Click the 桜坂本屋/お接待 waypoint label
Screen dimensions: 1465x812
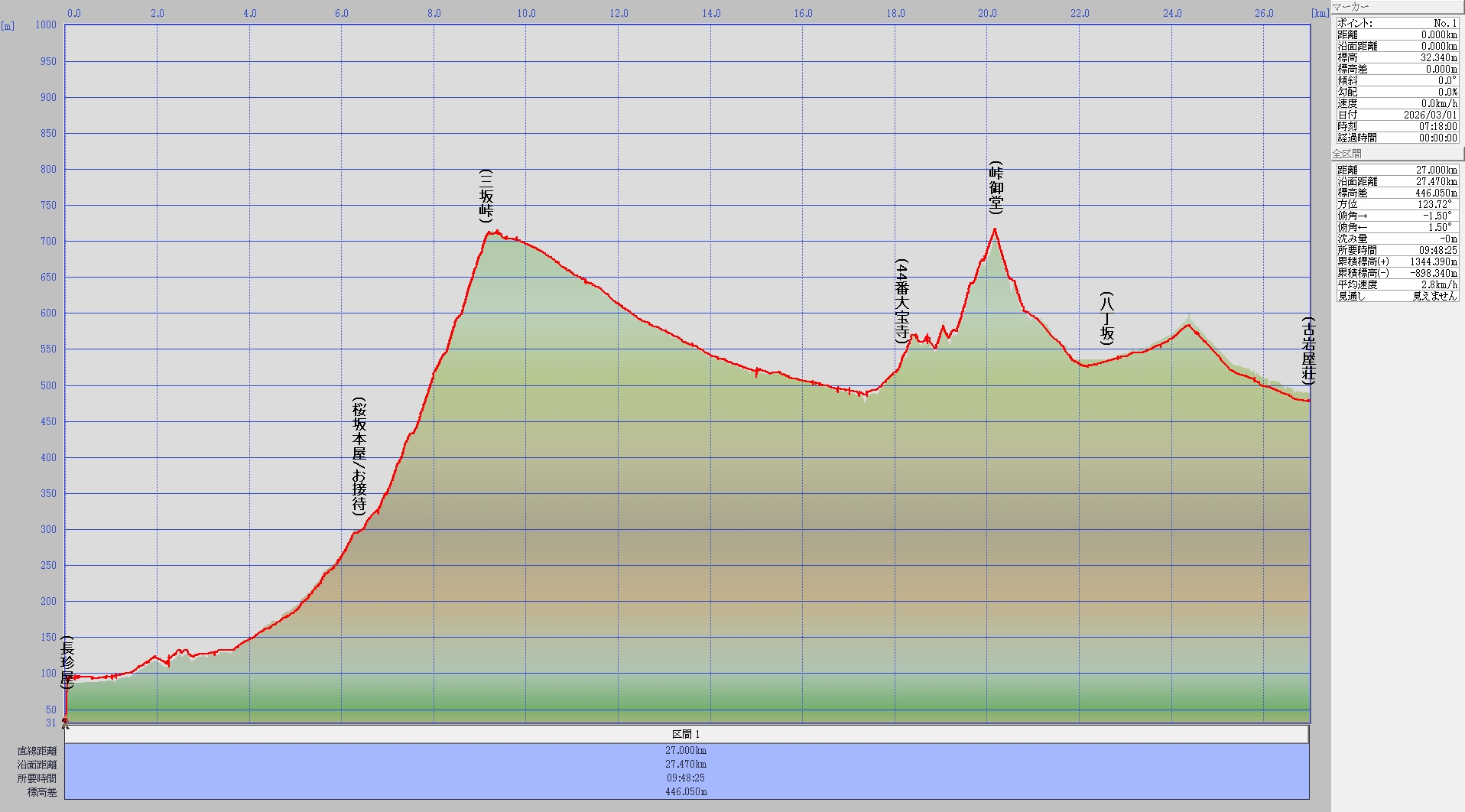click(x=359, y=456)
